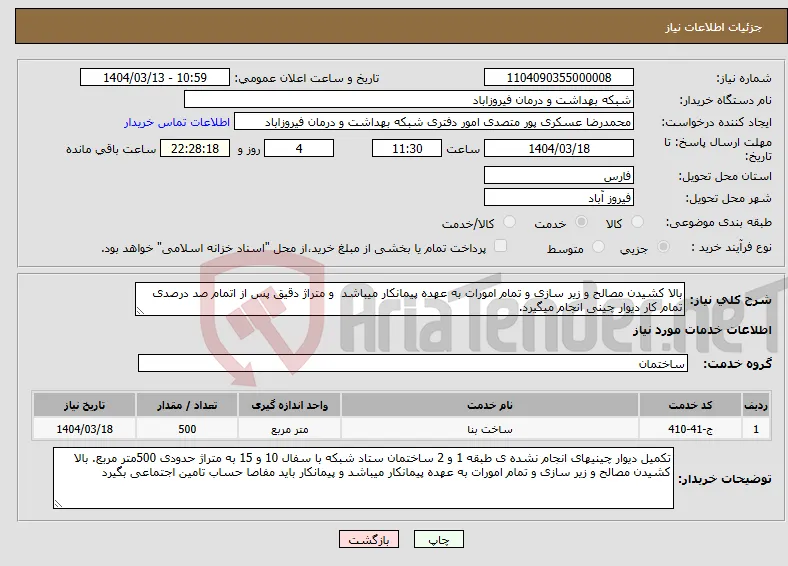Click the resize handle of description box
Viewport: 788px width, 566px height.
(140, 311)
